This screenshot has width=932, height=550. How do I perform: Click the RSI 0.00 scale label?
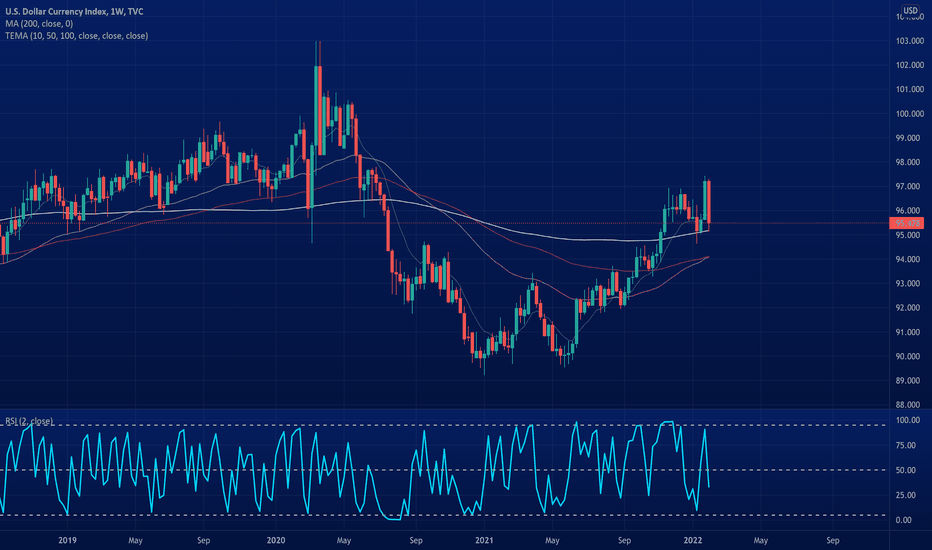[903, 520]
